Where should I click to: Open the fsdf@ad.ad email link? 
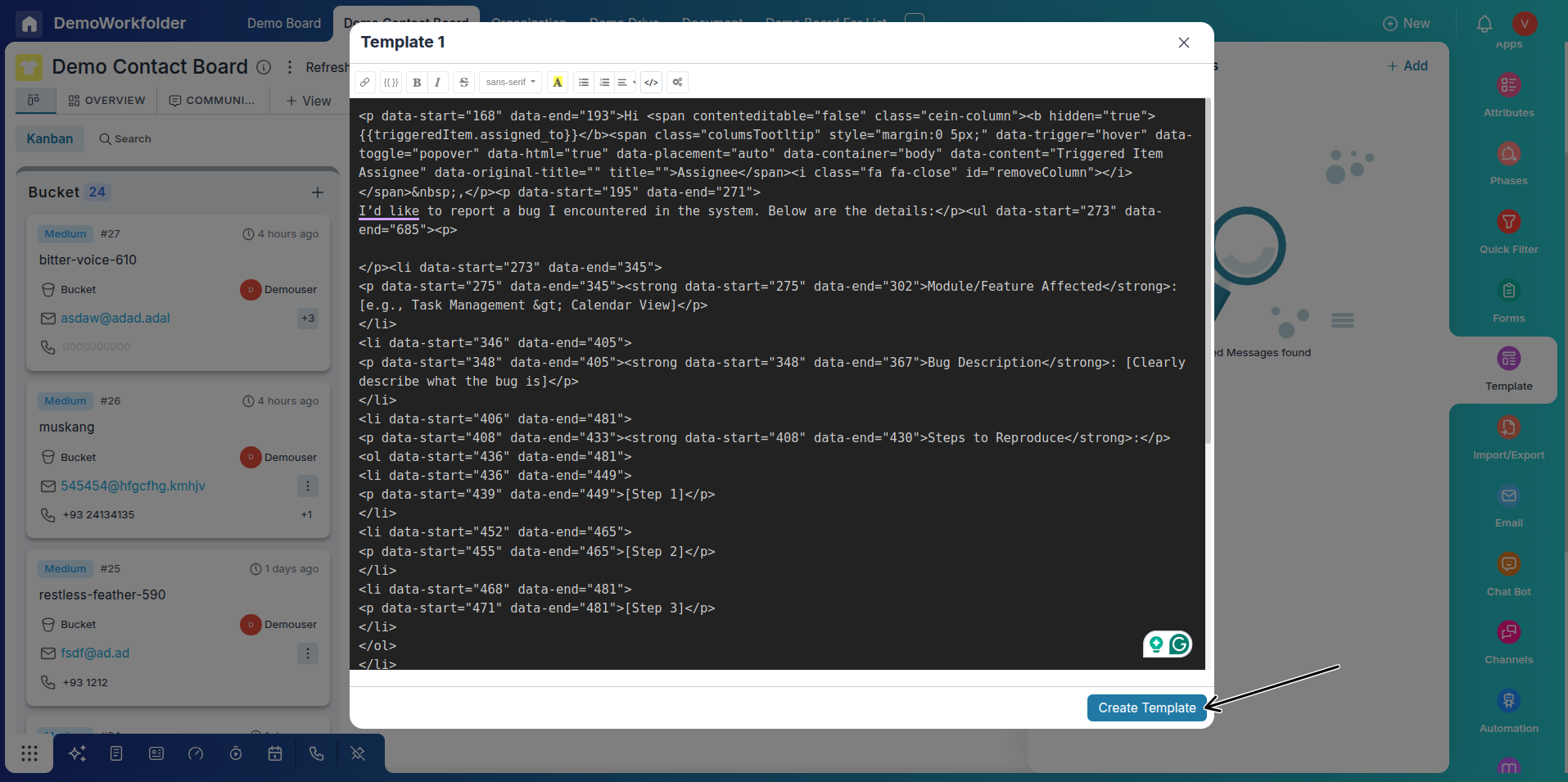[x=95, y=653]
